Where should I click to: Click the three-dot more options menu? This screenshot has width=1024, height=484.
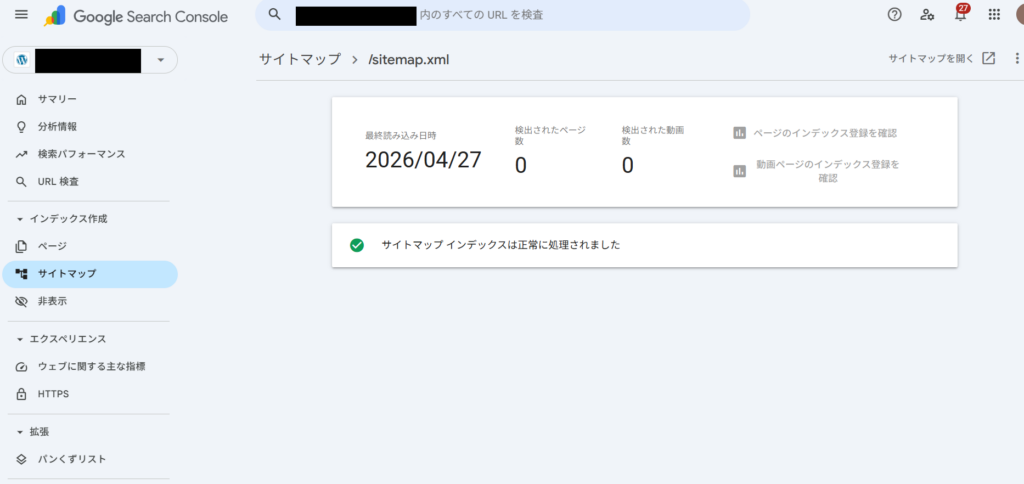(x=1017, y=58)
